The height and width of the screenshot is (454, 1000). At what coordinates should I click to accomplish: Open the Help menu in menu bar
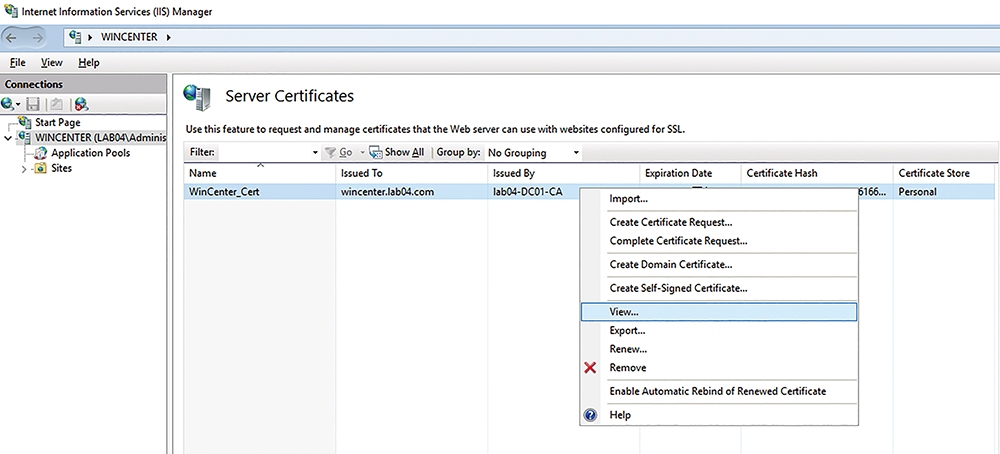click(89, 62)
